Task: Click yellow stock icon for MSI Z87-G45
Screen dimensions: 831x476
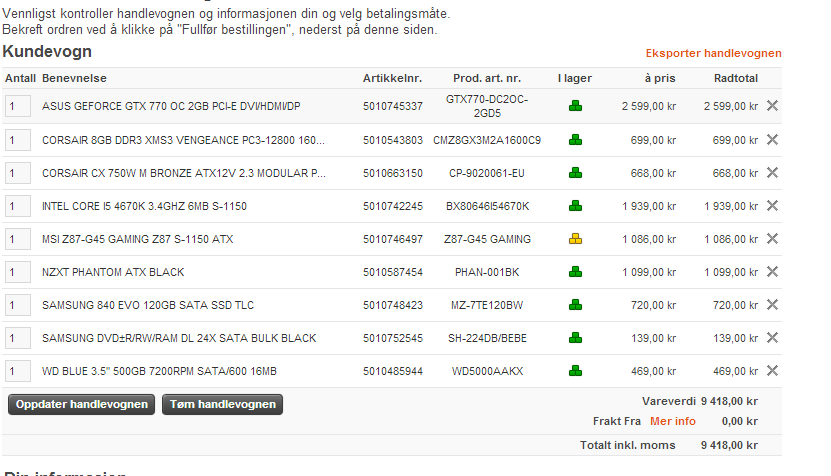Action: (575, 239)
